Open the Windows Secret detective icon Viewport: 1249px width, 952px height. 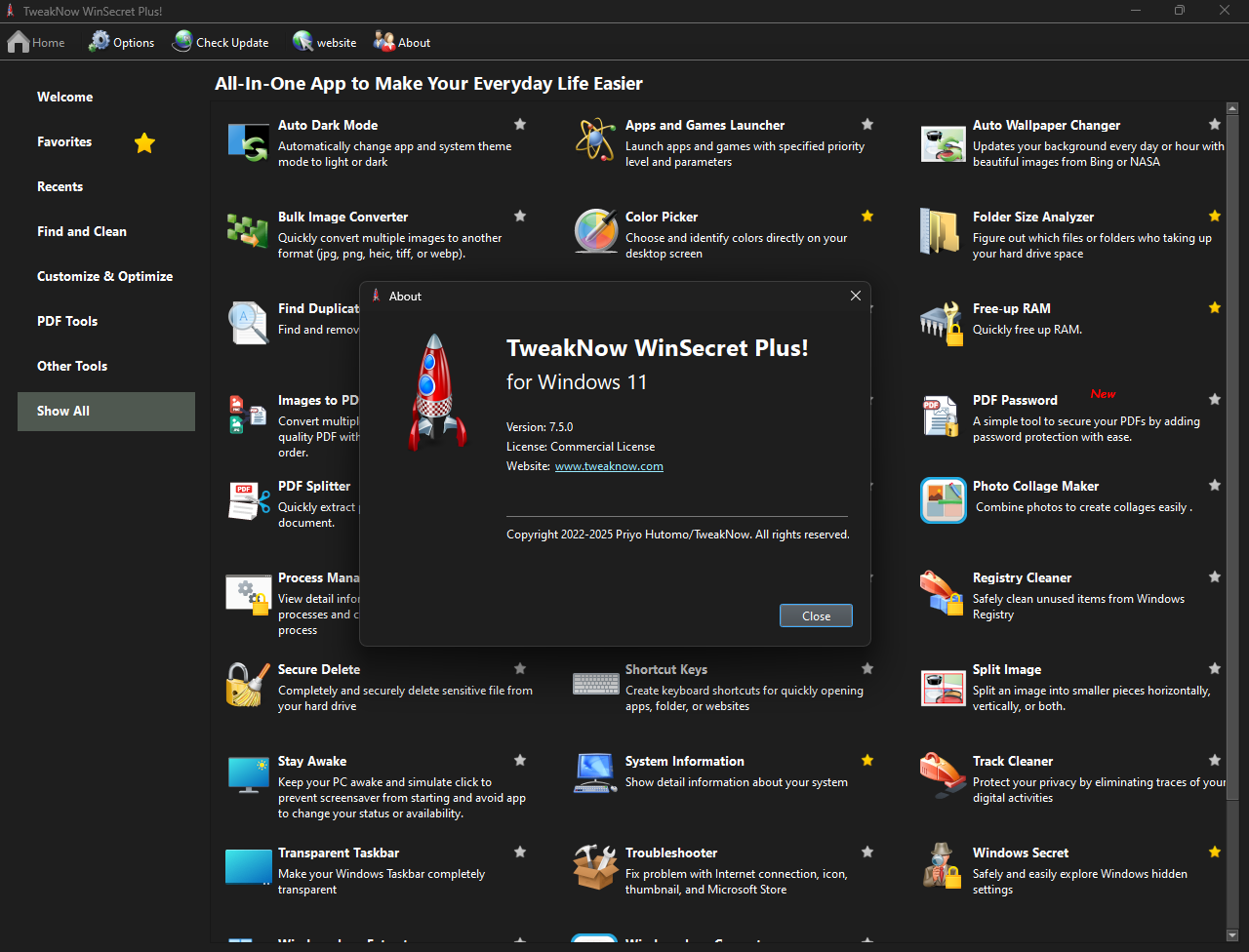(x=942, y=865)
